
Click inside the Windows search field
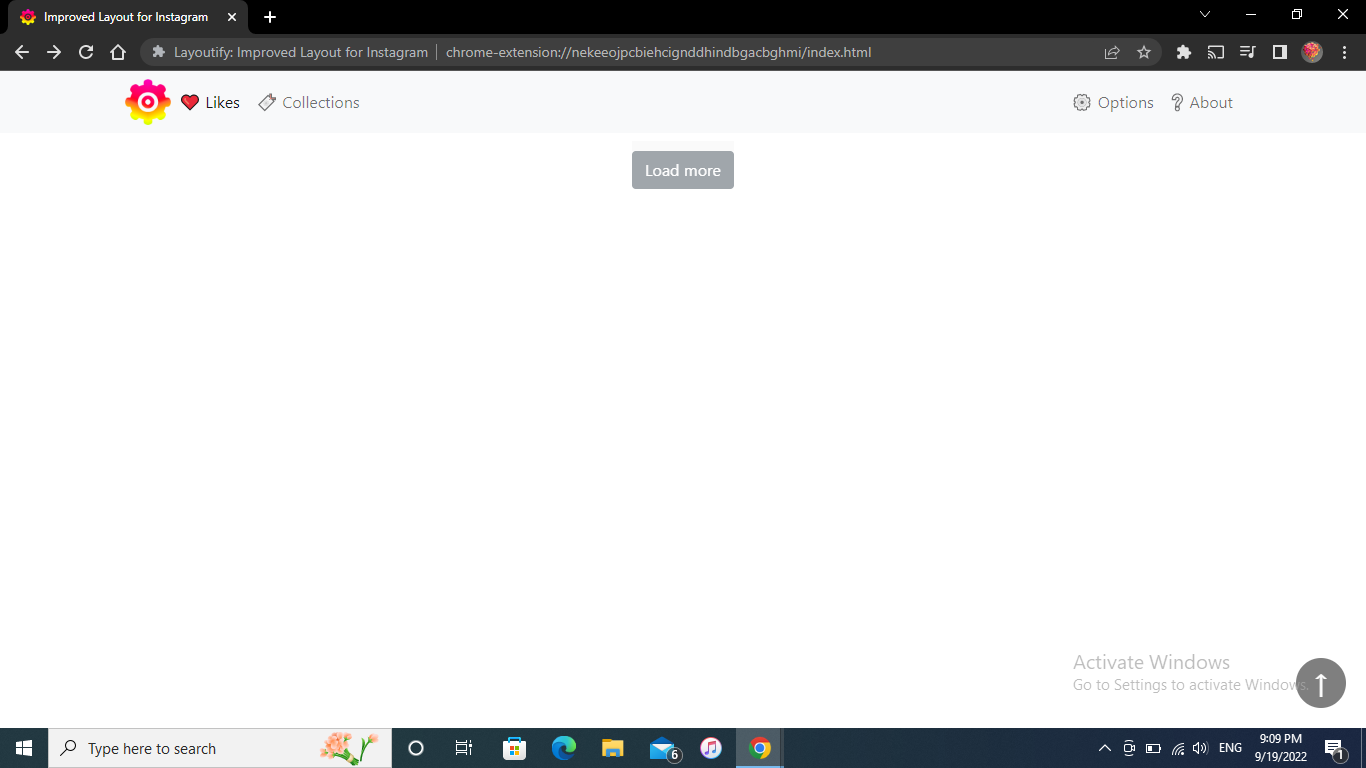[x=200, y=747]
